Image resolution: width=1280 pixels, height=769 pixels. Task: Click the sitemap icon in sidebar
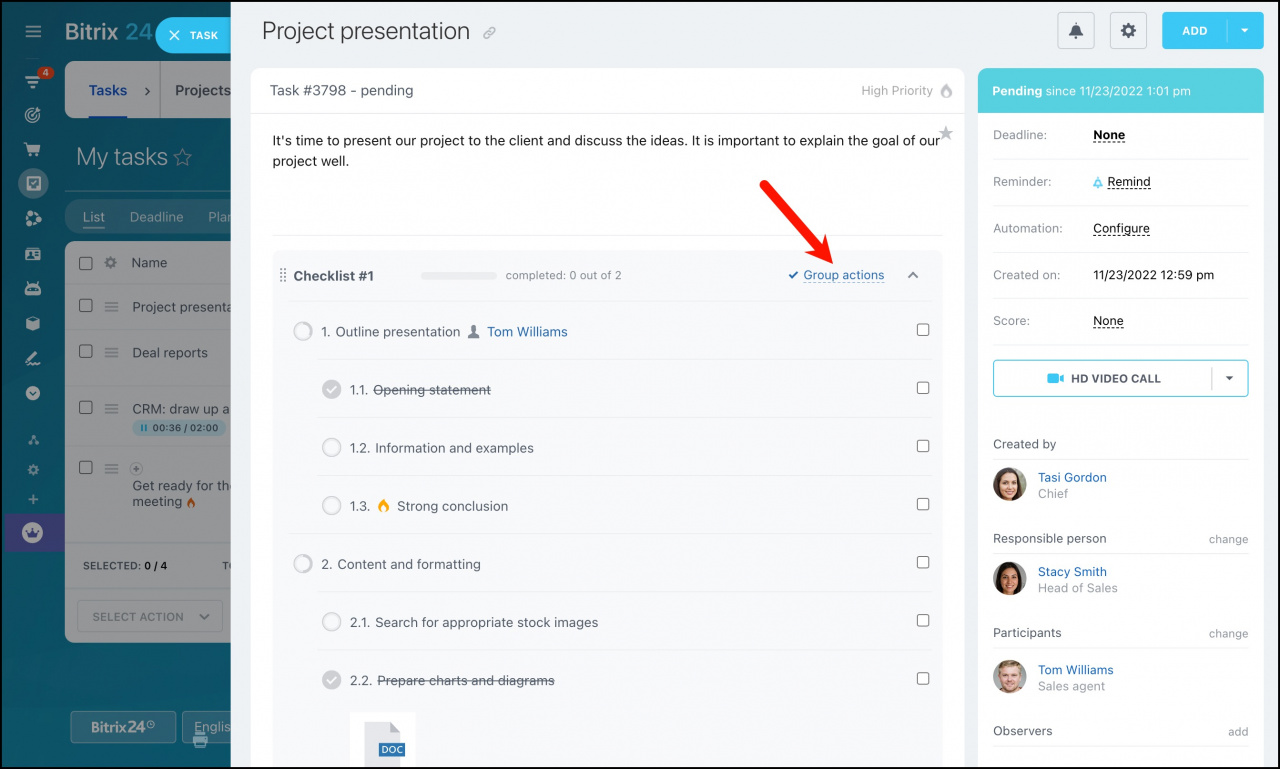(33, 440)
